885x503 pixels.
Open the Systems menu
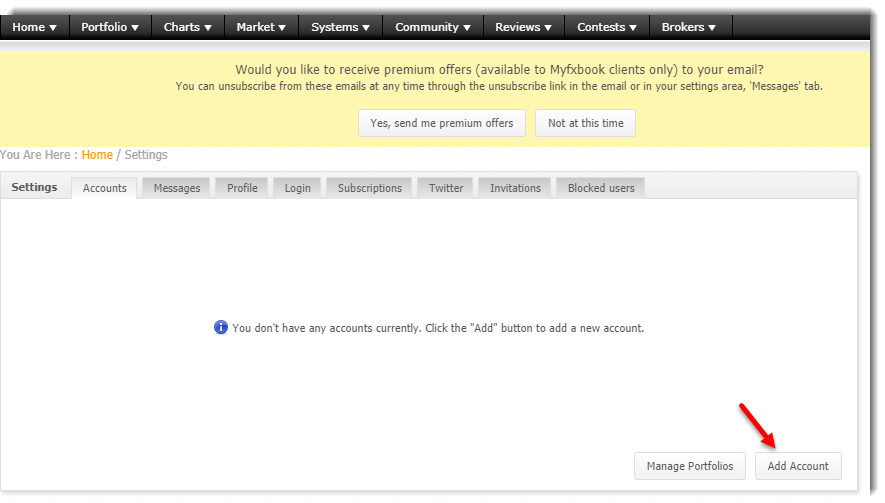pyautogui.click(x=340, y=27)
